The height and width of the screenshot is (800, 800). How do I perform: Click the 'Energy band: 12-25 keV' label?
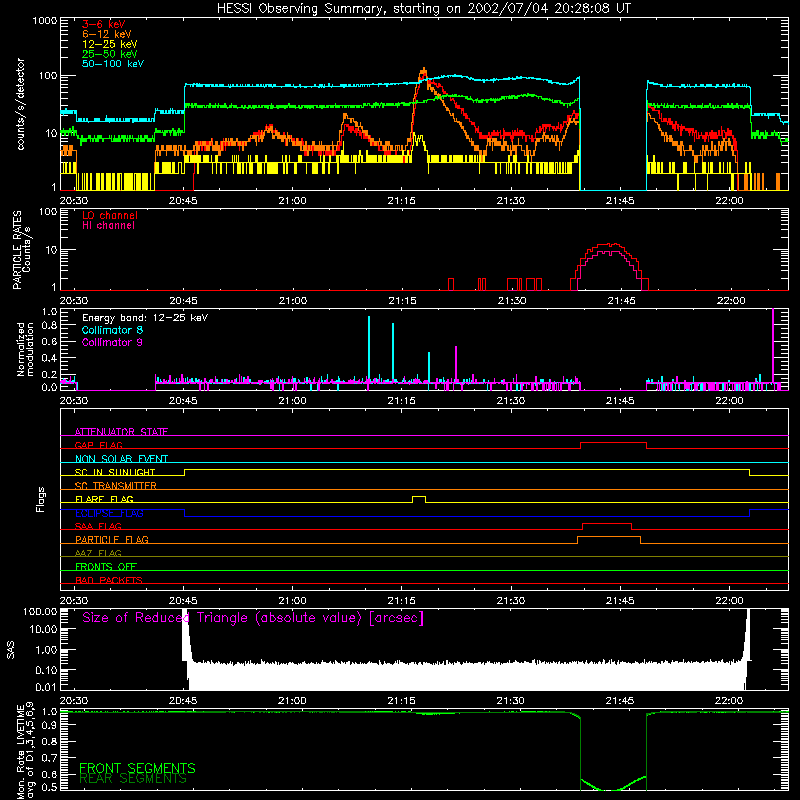[145, 318]
